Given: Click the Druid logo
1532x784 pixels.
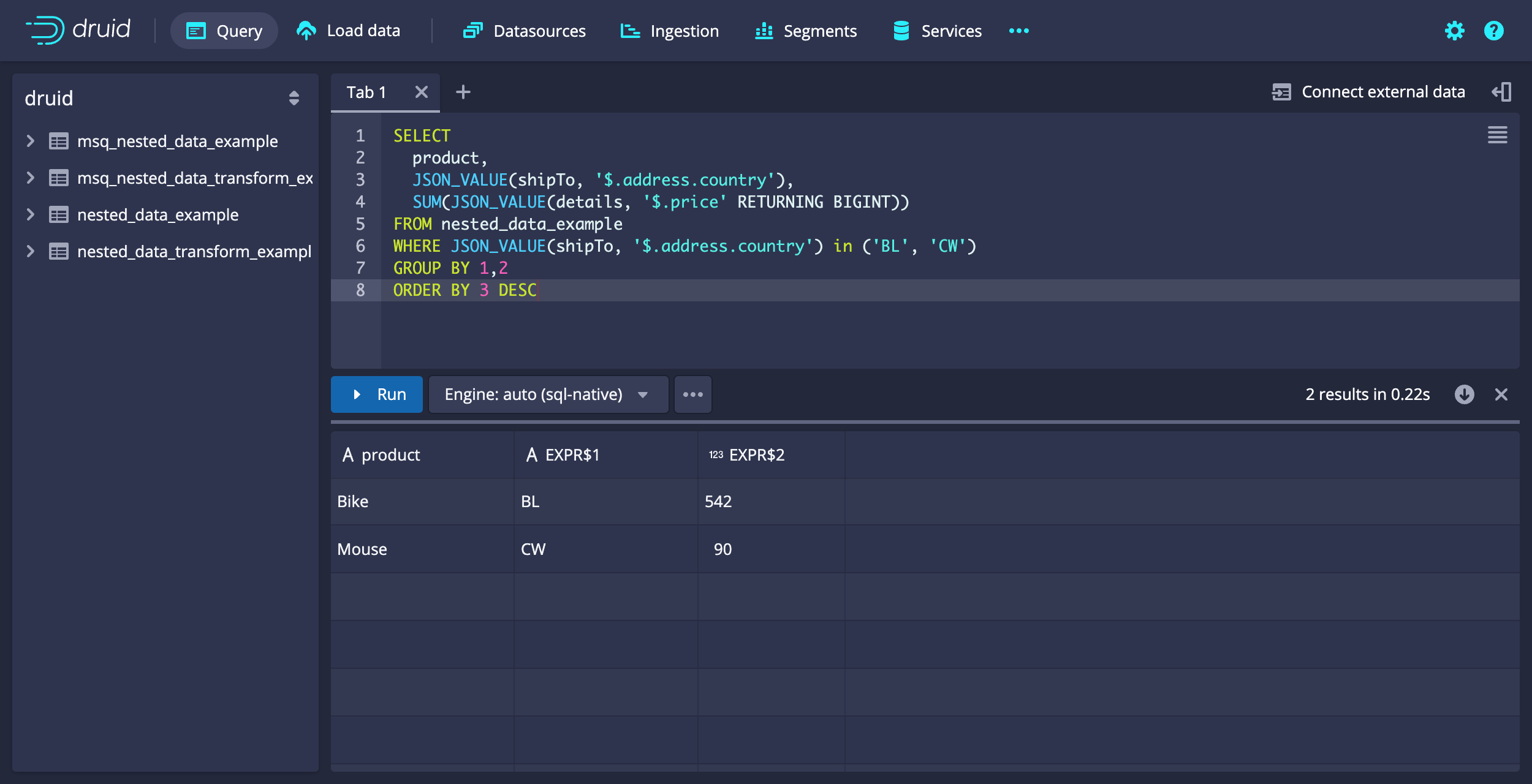Looking at the screenshot, I should click(78, 29).
